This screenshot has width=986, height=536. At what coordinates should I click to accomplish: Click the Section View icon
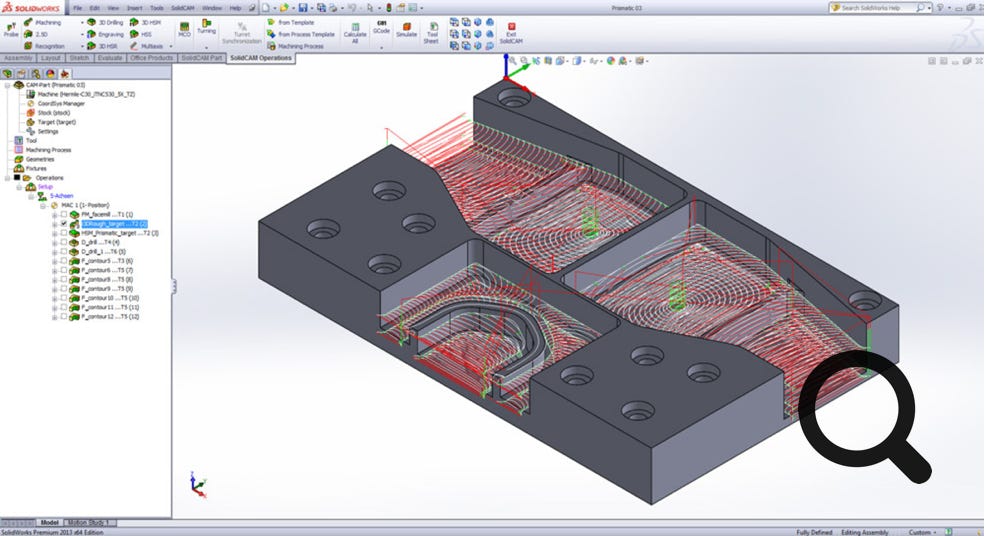pyautogui.click(x=548, y=61)
